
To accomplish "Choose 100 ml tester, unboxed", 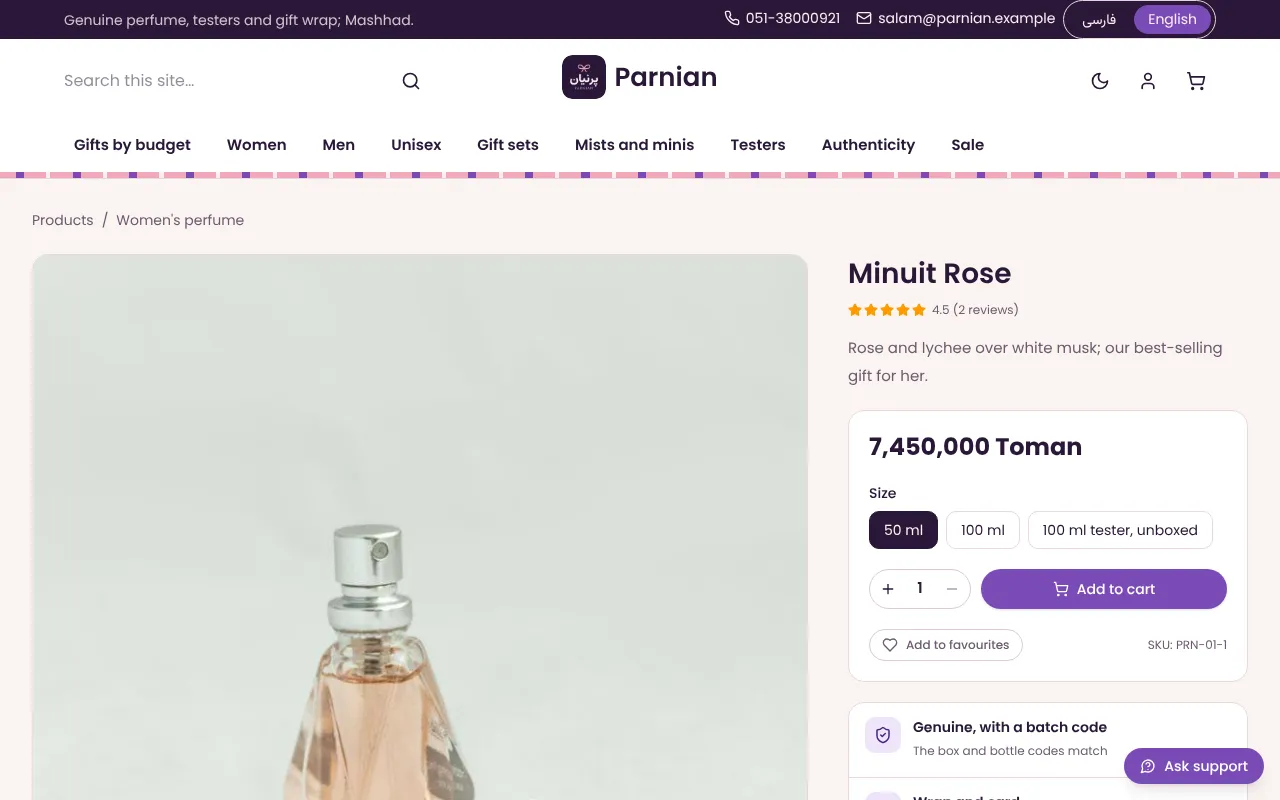I will (x=1120, y=530).
